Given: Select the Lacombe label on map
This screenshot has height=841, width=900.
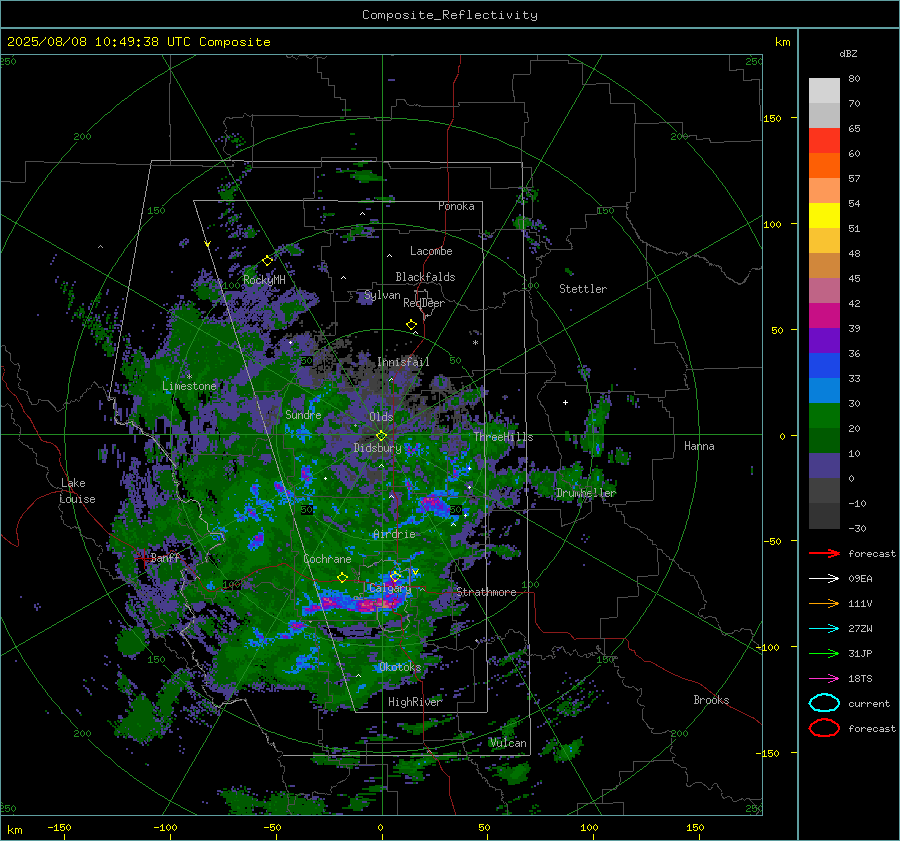Looking at the screenshot, I should [431, 251].
